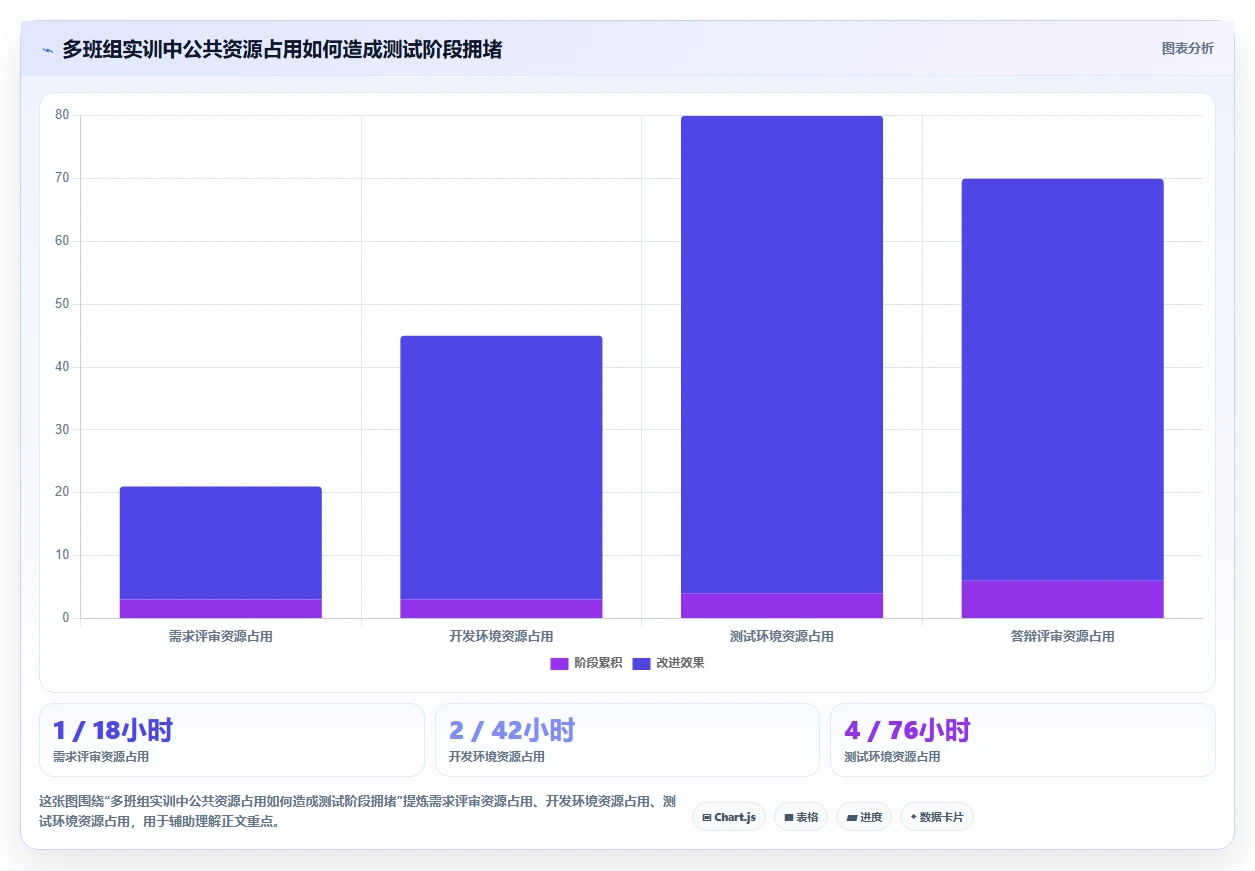
Task: Click the y-axis value 80
Action: (x=62, y=115)
